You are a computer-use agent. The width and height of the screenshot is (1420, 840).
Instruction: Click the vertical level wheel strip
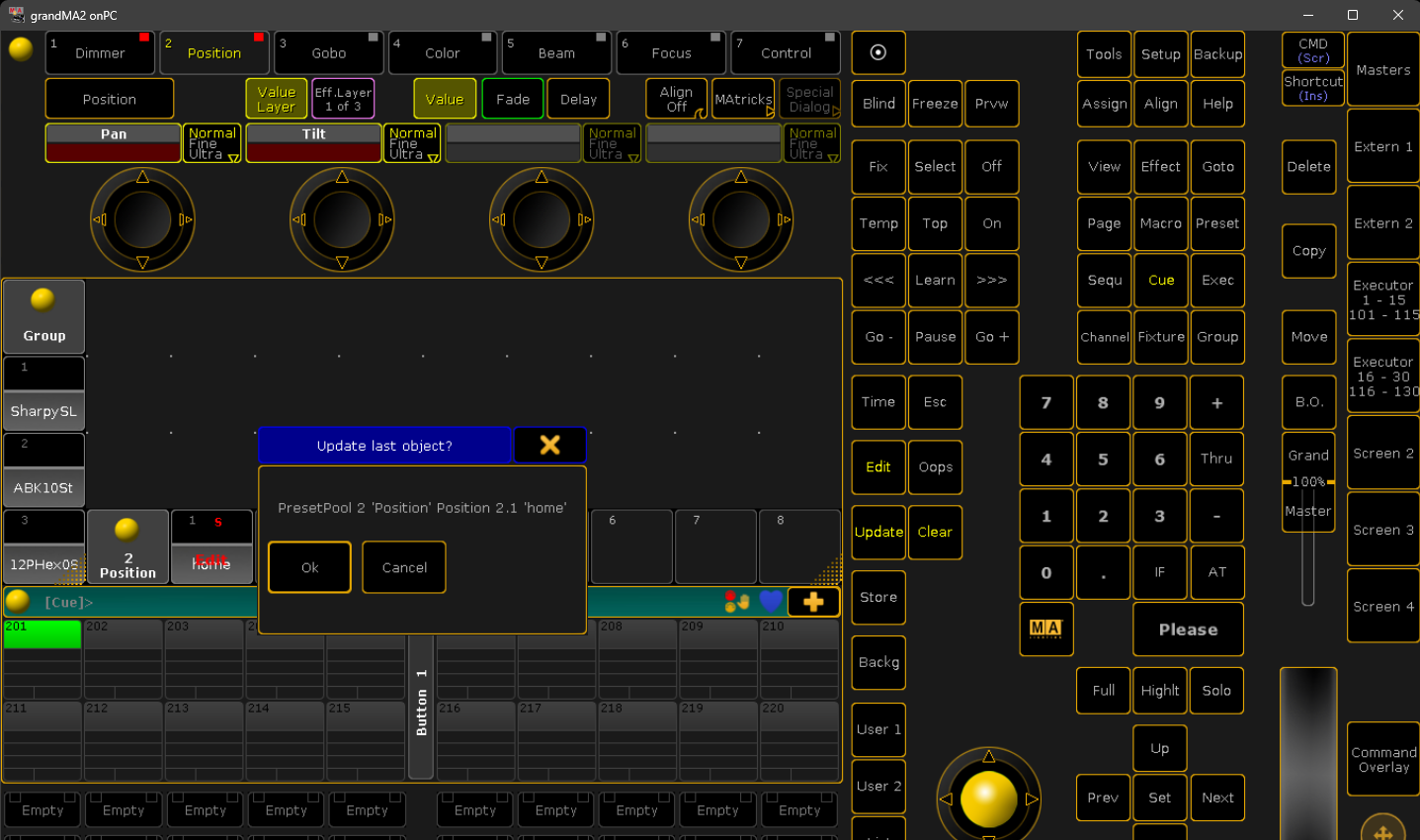(1308, 753)
